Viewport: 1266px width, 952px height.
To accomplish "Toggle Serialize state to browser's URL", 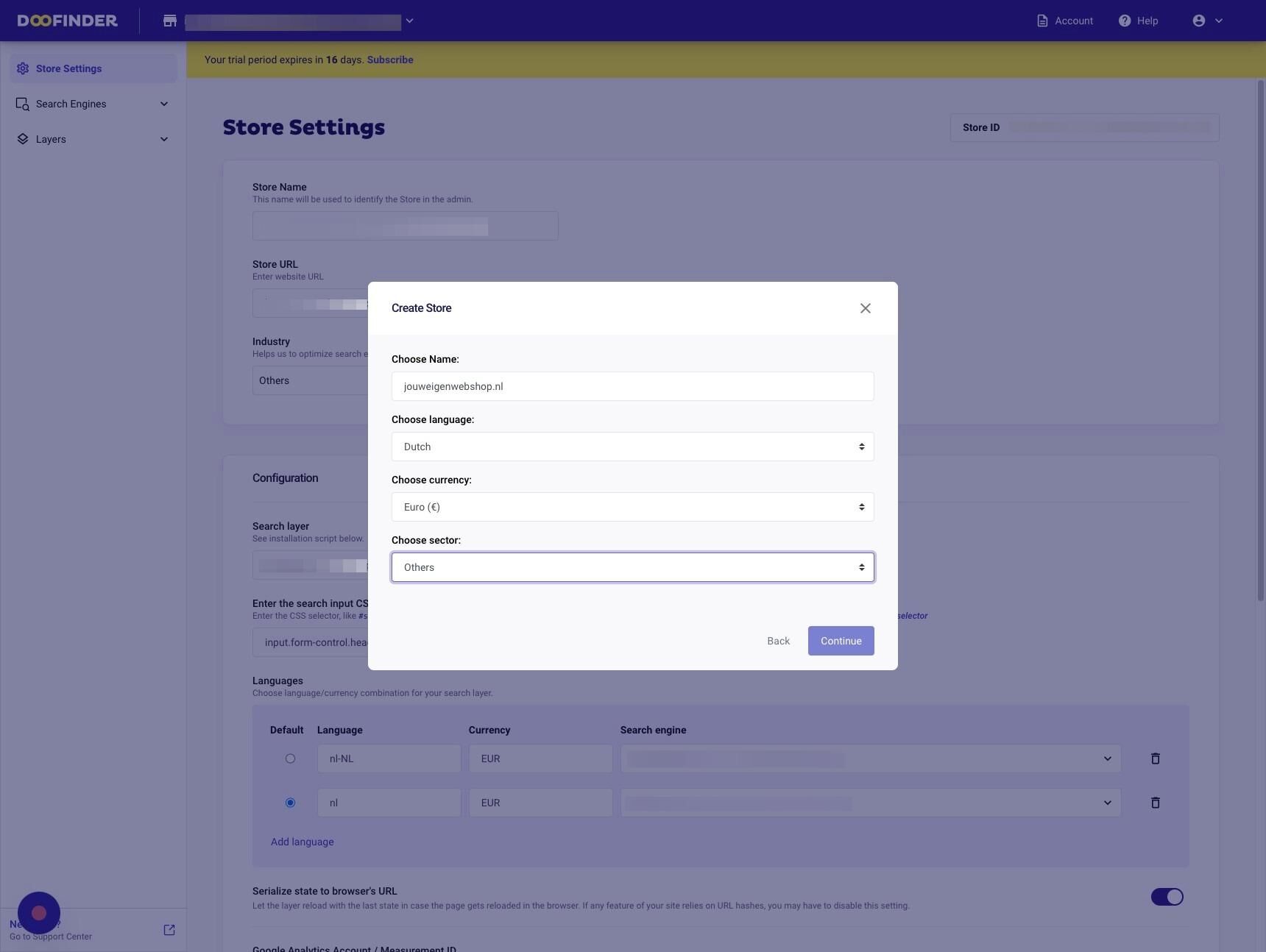I will coord(1167,897).
